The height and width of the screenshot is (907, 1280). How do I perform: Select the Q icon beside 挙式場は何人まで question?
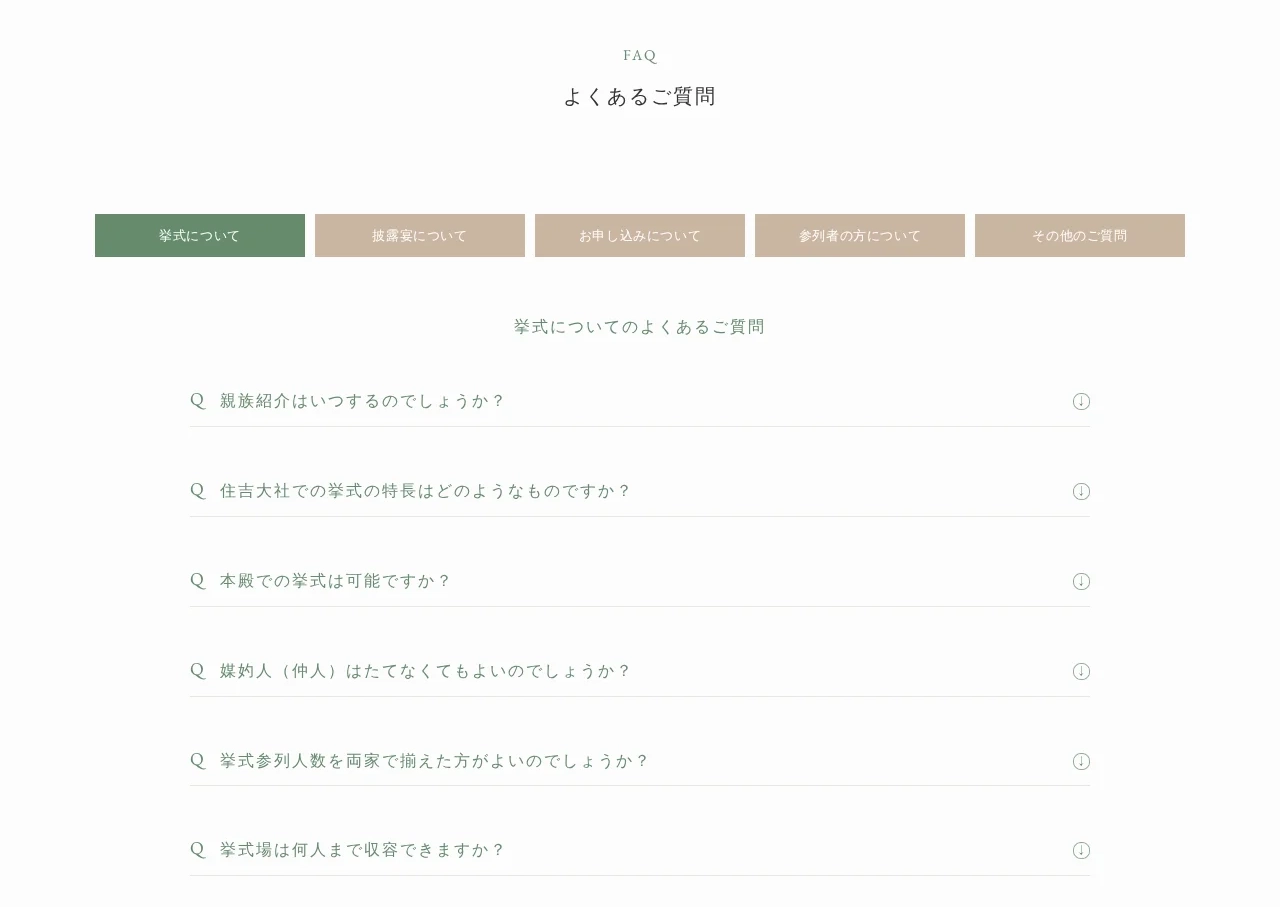point(197,849)
